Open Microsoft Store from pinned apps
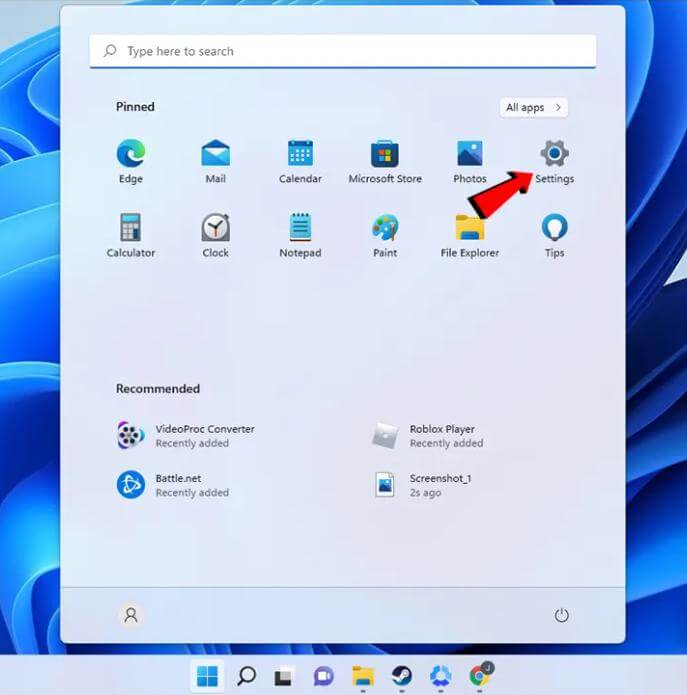 click(385, 161)
